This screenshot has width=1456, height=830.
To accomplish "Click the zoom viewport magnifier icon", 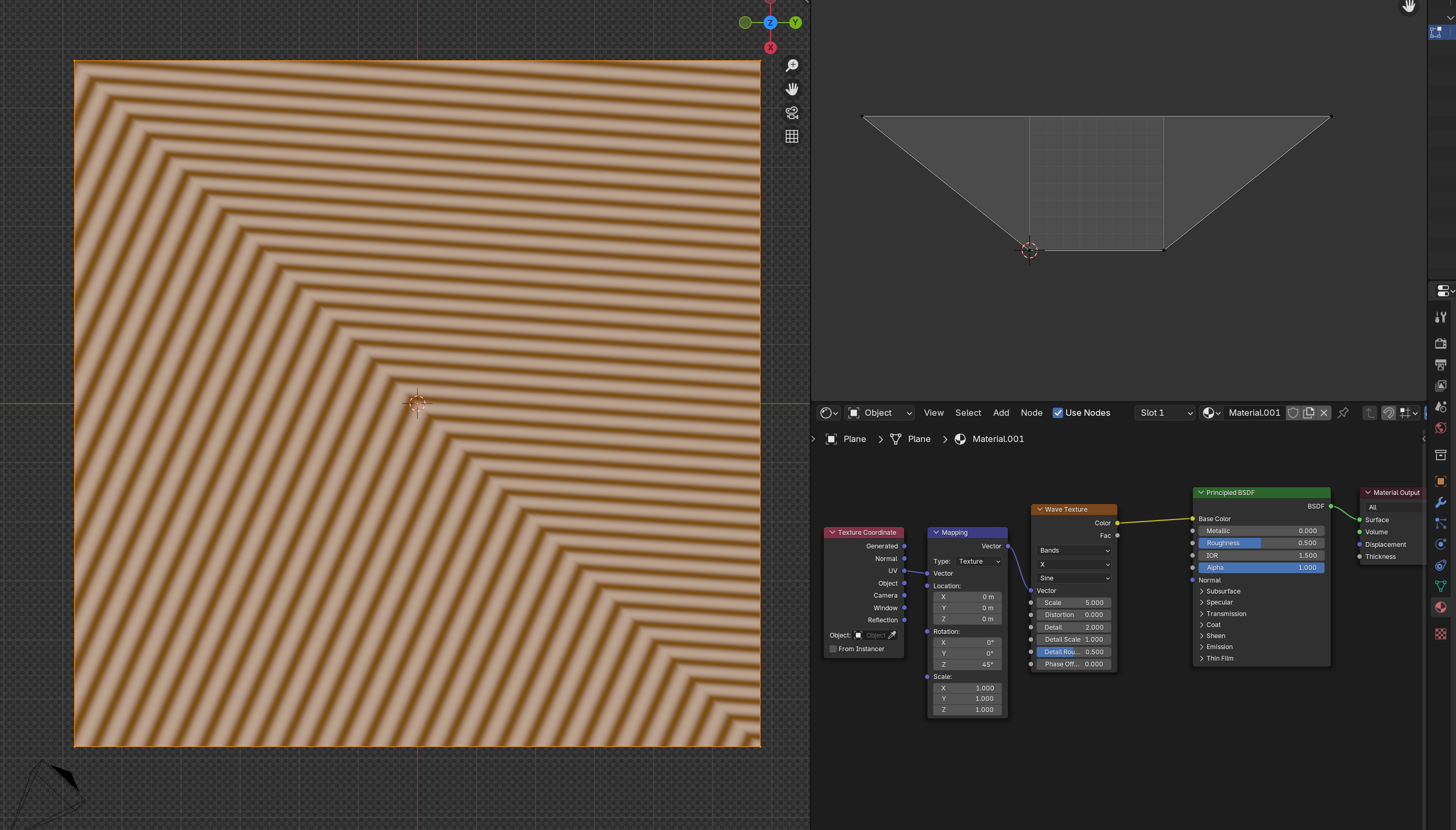I will [792, 66].
